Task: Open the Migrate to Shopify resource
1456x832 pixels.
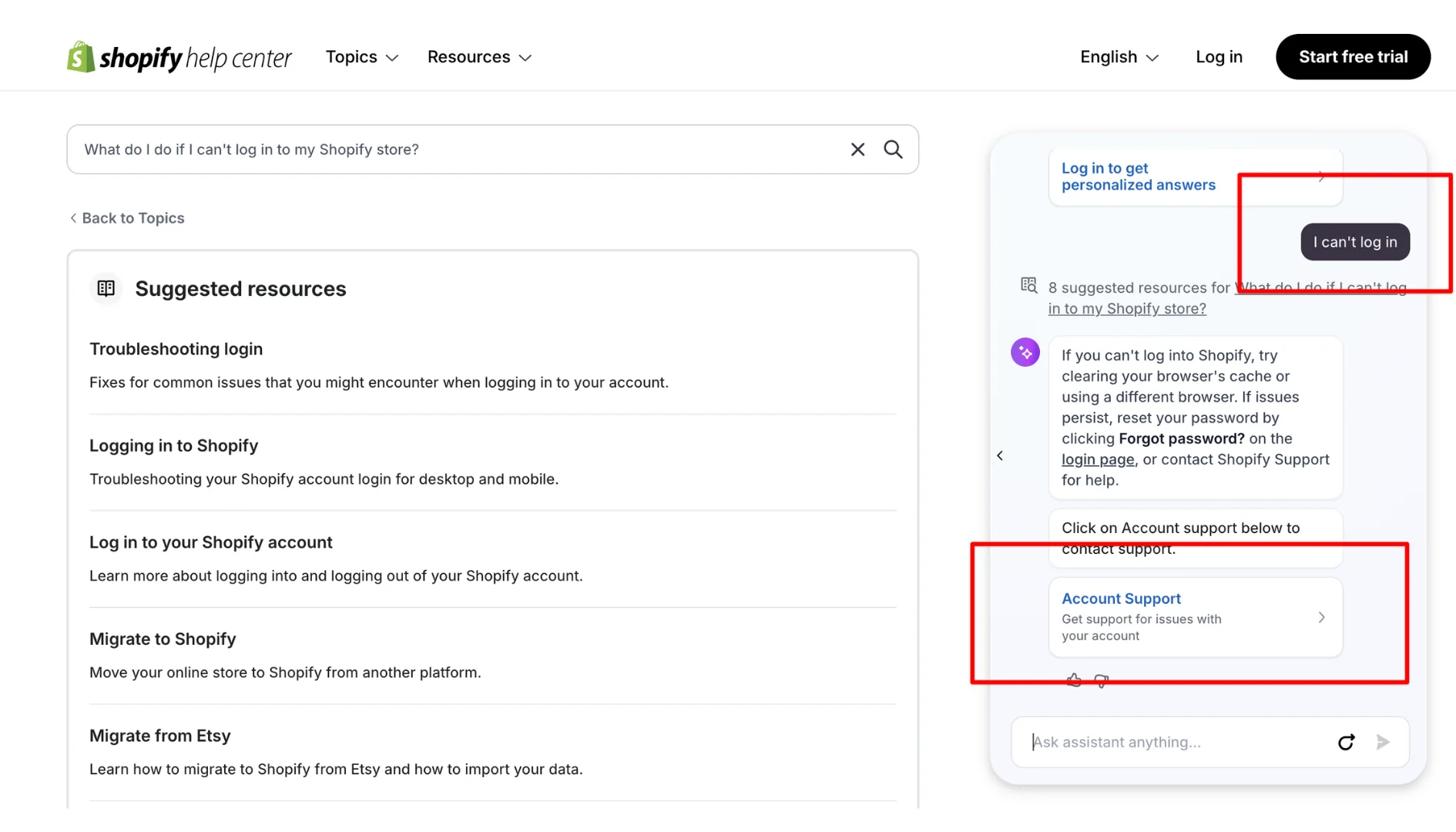Action: (163, 639)
